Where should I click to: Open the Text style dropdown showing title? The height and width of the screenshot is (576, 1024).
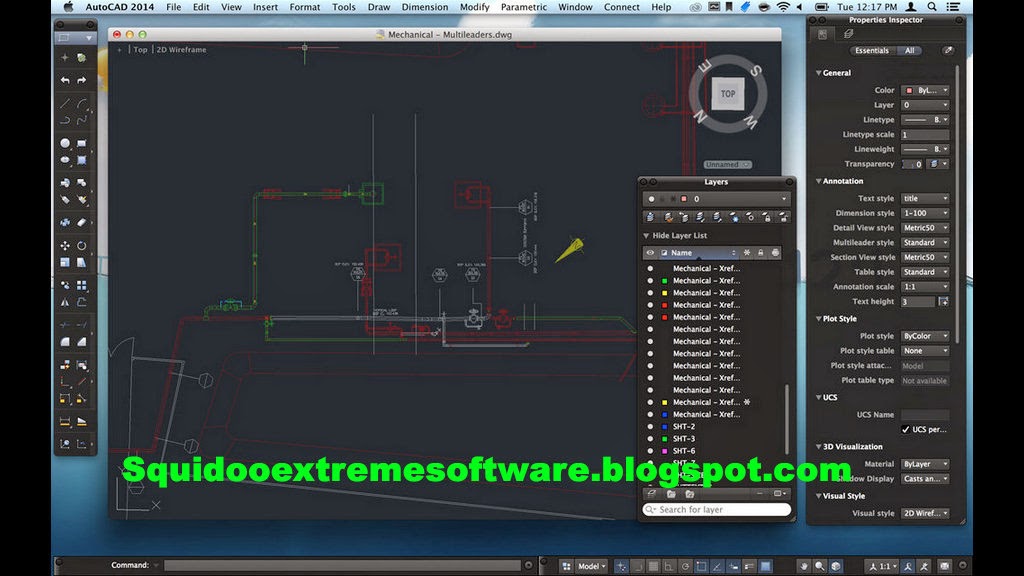tap(925, 199)
